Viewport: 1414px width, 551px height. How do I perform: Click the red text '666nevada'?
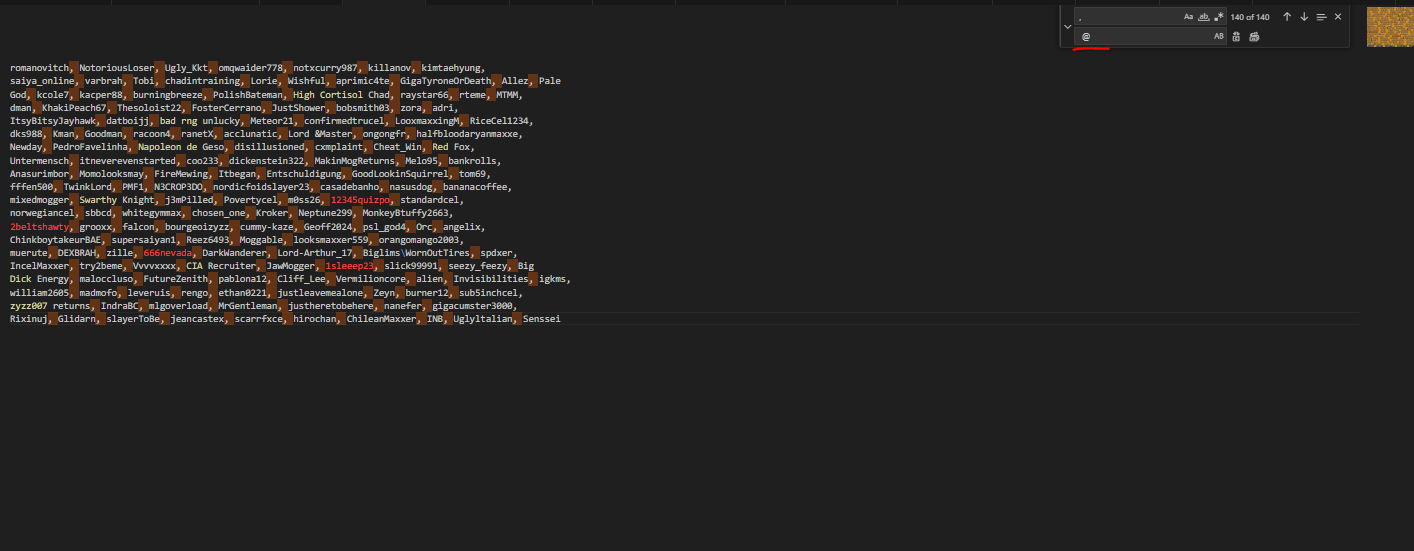168,253
